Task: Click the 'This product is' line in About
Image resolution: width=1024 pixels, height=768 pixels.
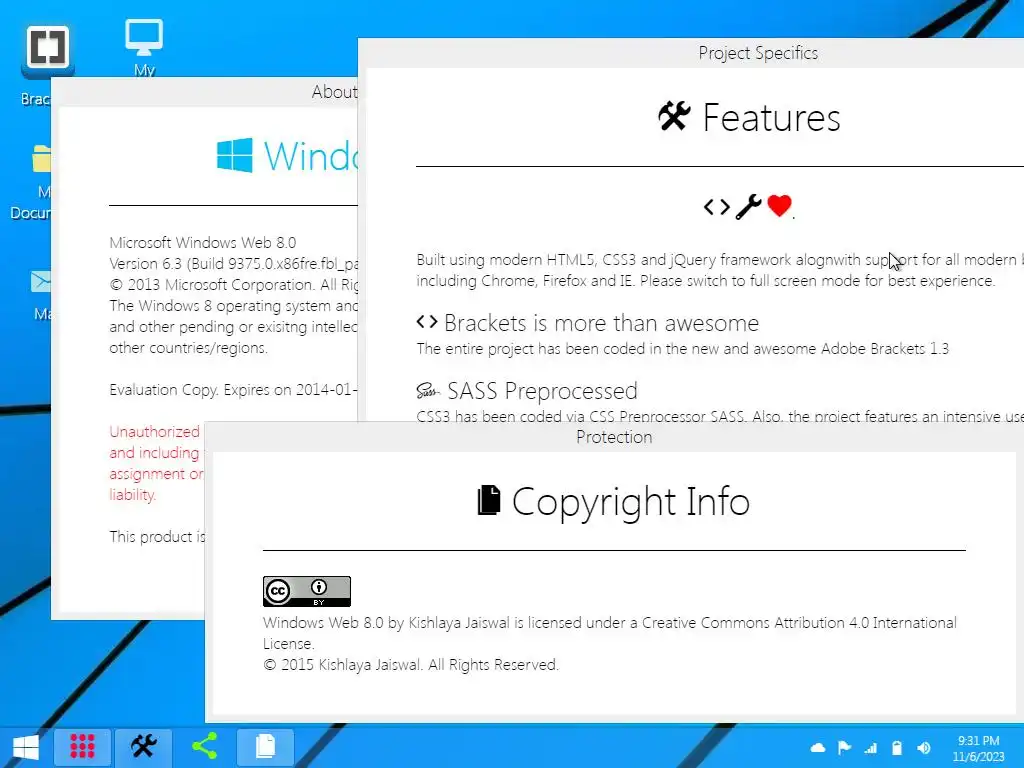Action: coord(157,537)
